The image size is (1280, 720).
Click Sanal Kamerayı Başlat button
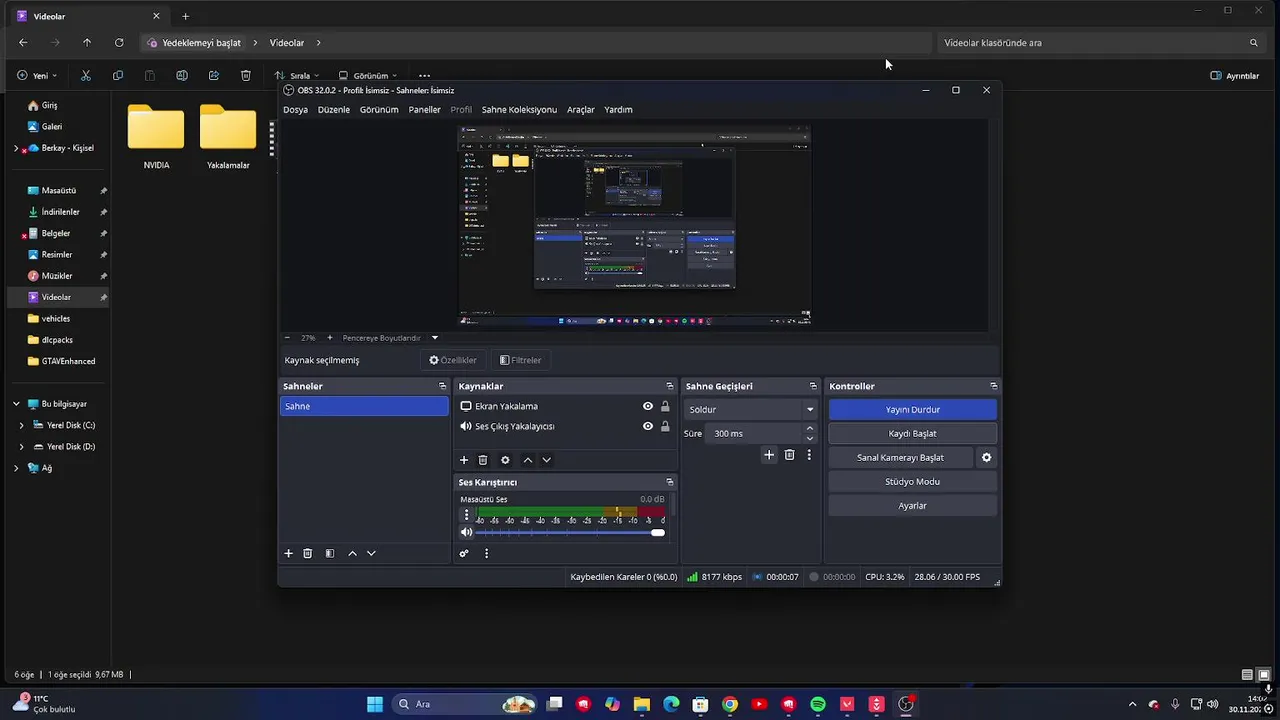pos(900,457)
